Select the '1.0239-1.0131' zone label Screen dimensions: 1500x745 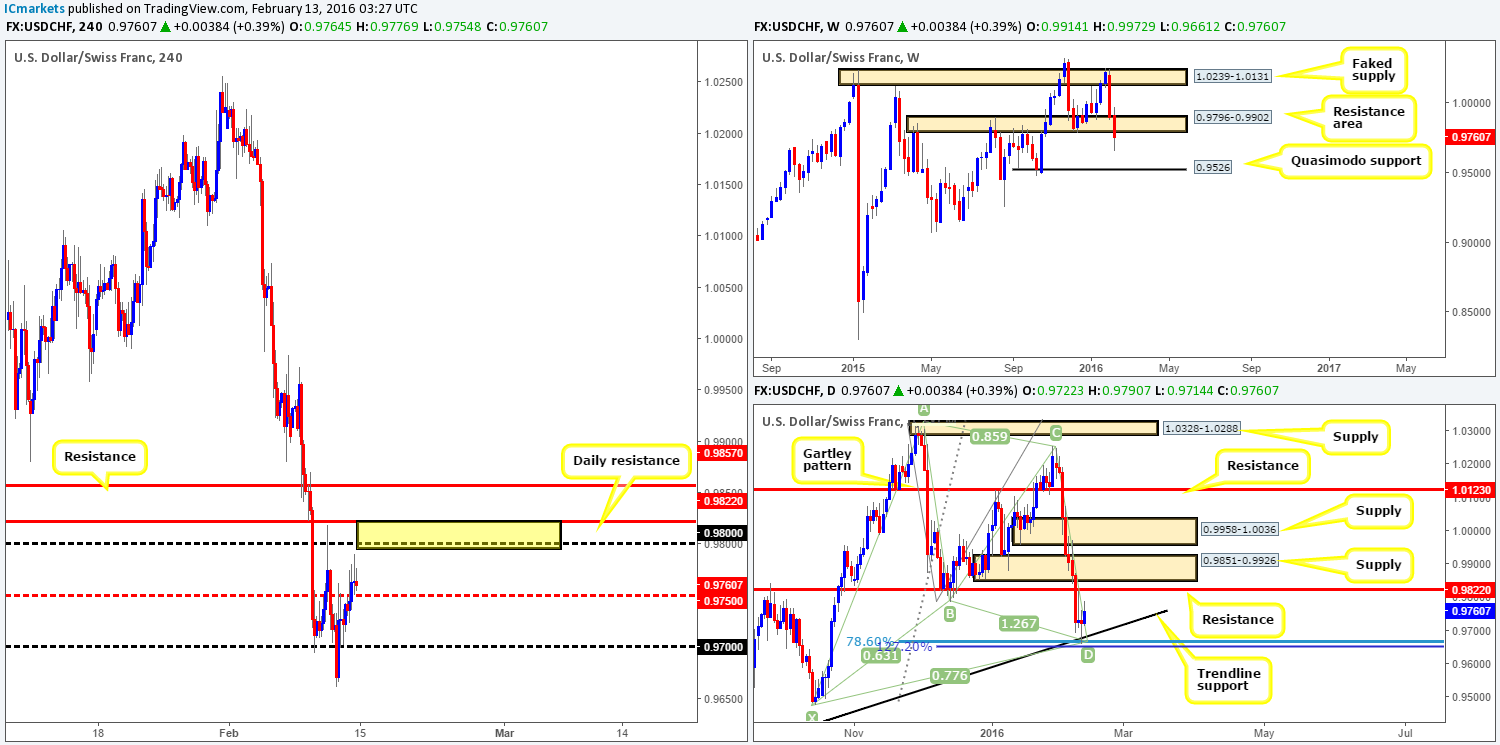[x=1233, y=75]
